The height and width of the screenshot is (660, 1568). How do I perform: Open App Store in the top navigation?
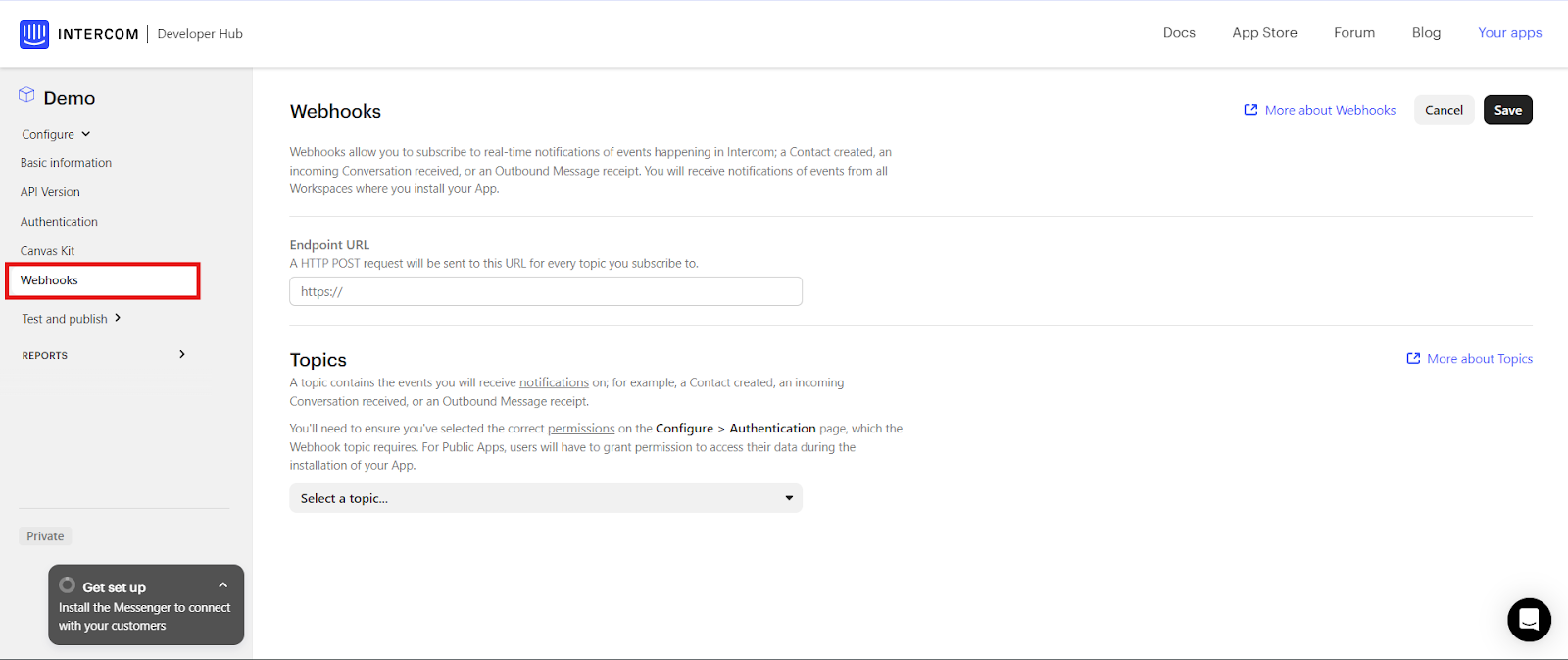pyautogui.click(x=1264, y=33)
